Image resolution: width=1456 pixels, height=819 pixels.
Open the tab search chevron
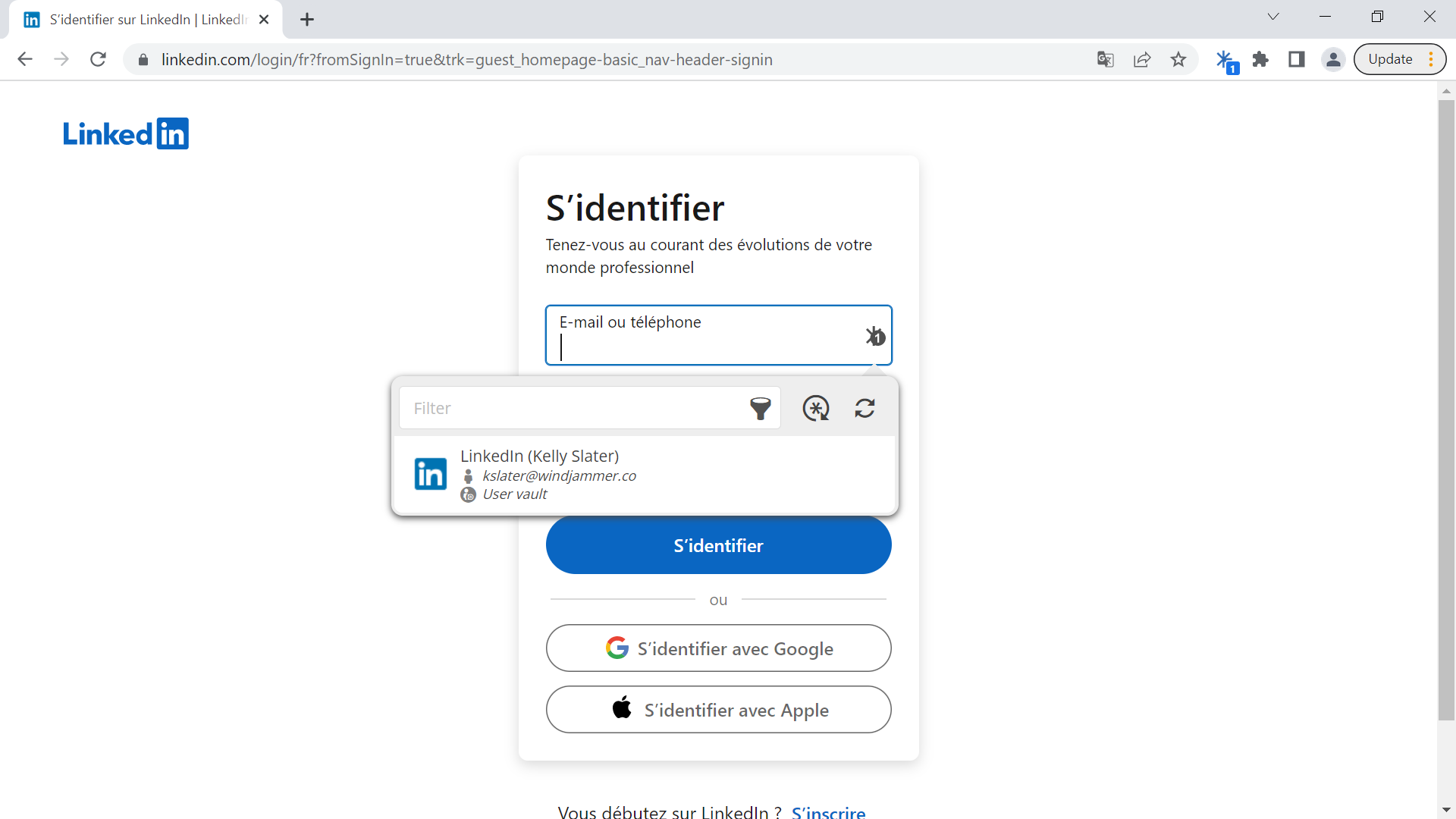[x=1273, y=17]
